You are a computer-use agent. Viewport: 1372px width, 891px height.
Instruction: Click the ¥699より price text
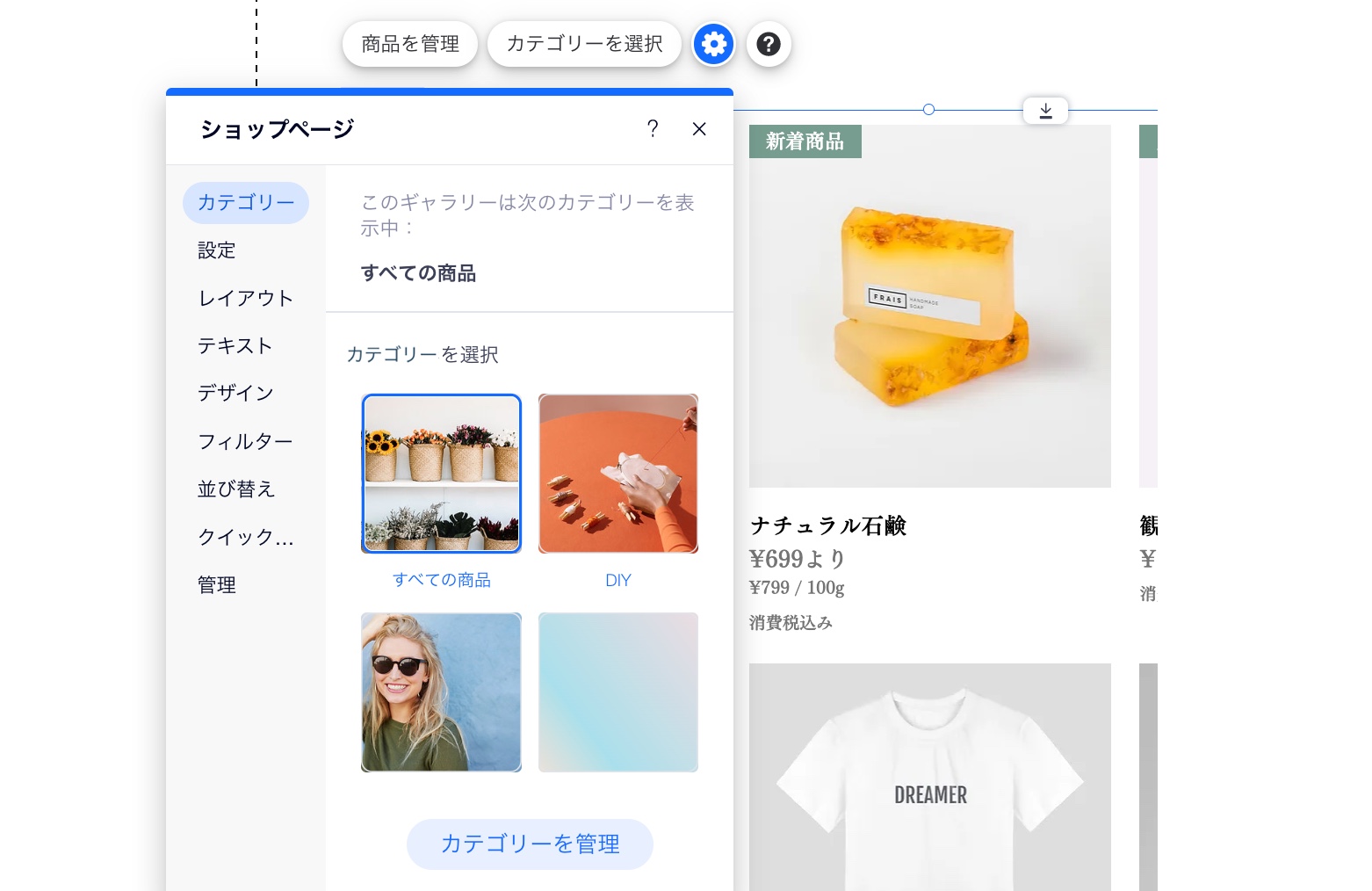point(798,559)
